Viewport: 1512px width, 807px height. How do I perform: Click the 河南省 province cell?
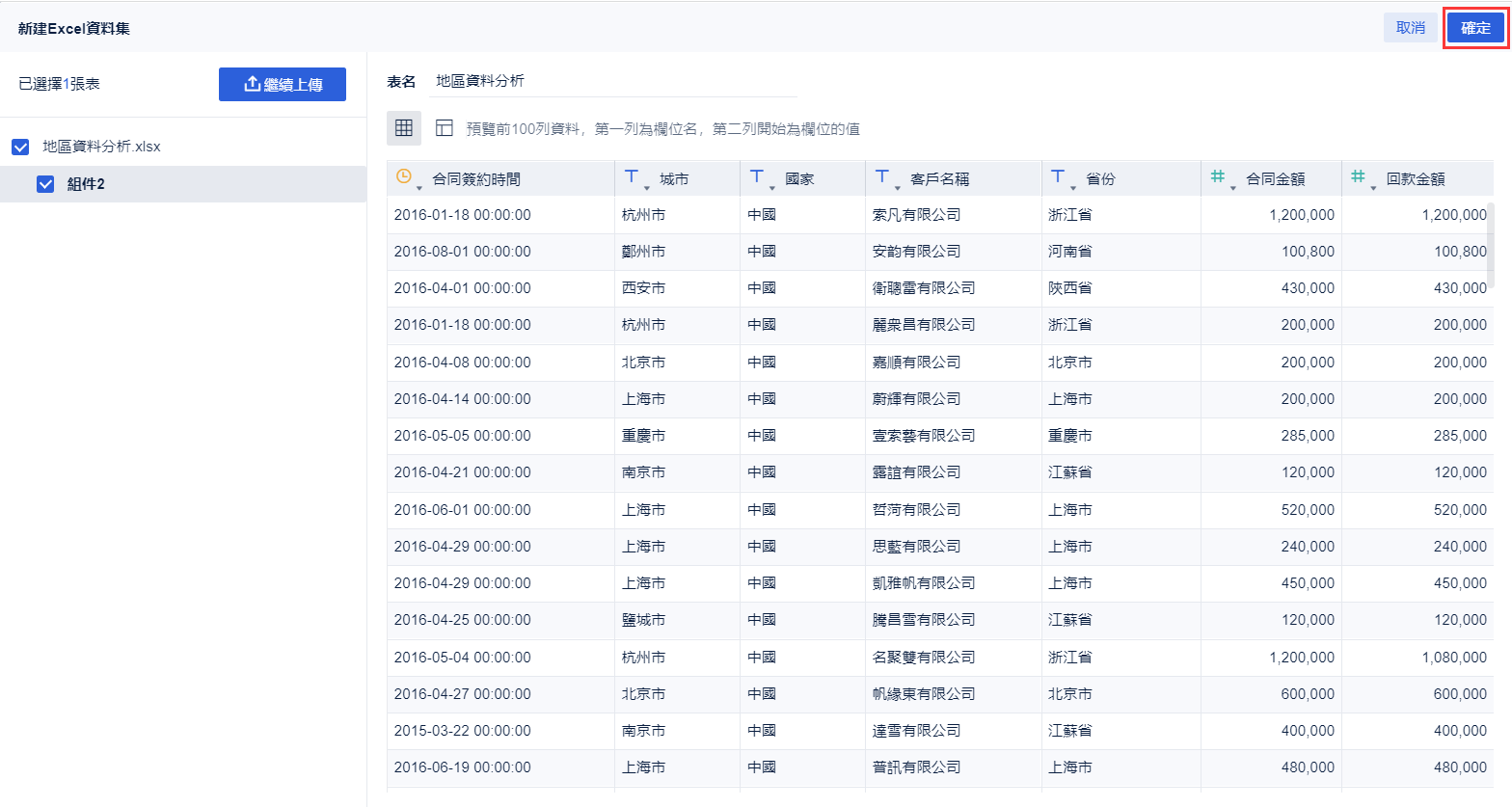(1121, 252)
